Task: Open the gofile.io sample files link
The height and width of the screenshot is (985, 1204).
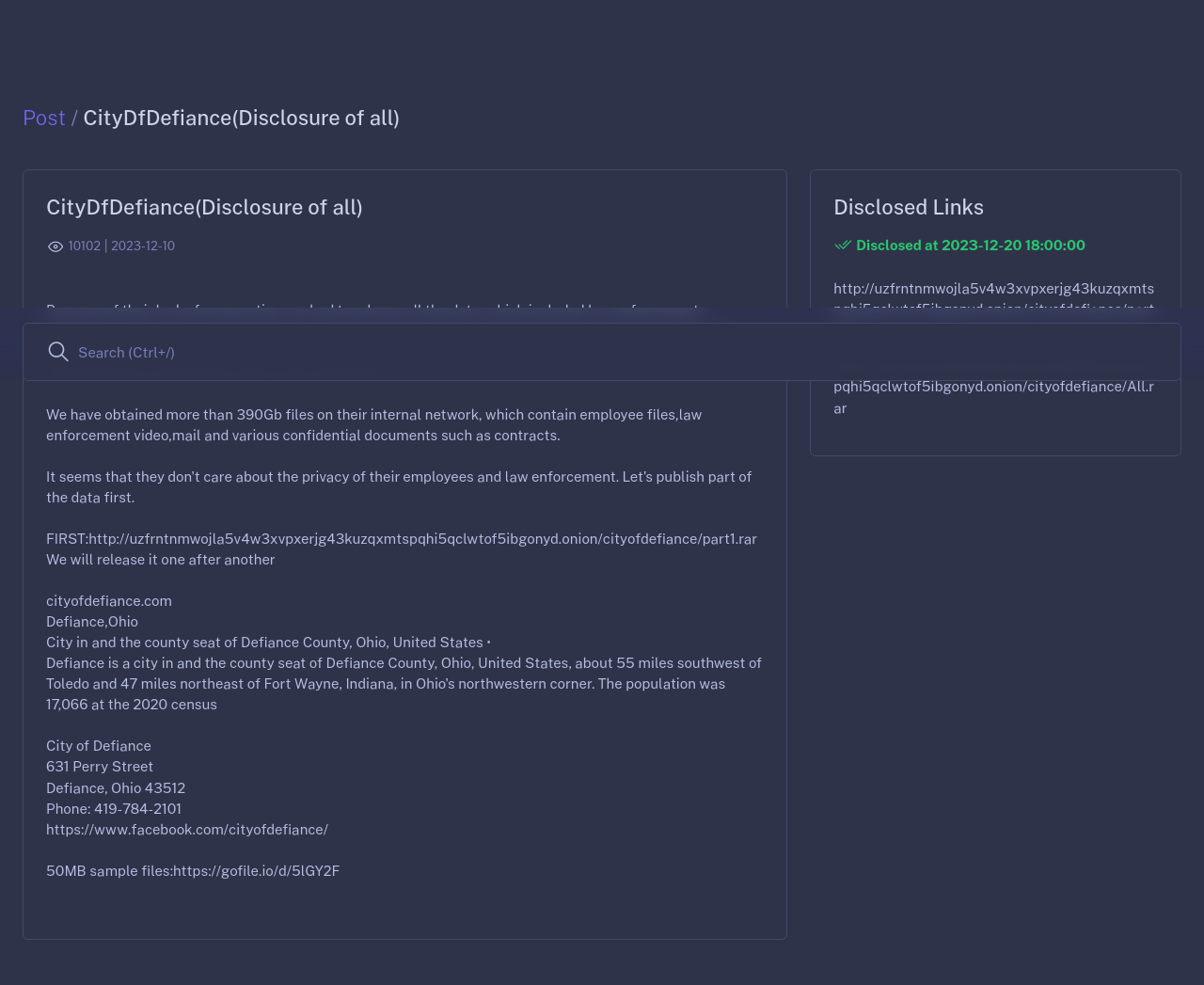Action: click(x=256, y=871)
